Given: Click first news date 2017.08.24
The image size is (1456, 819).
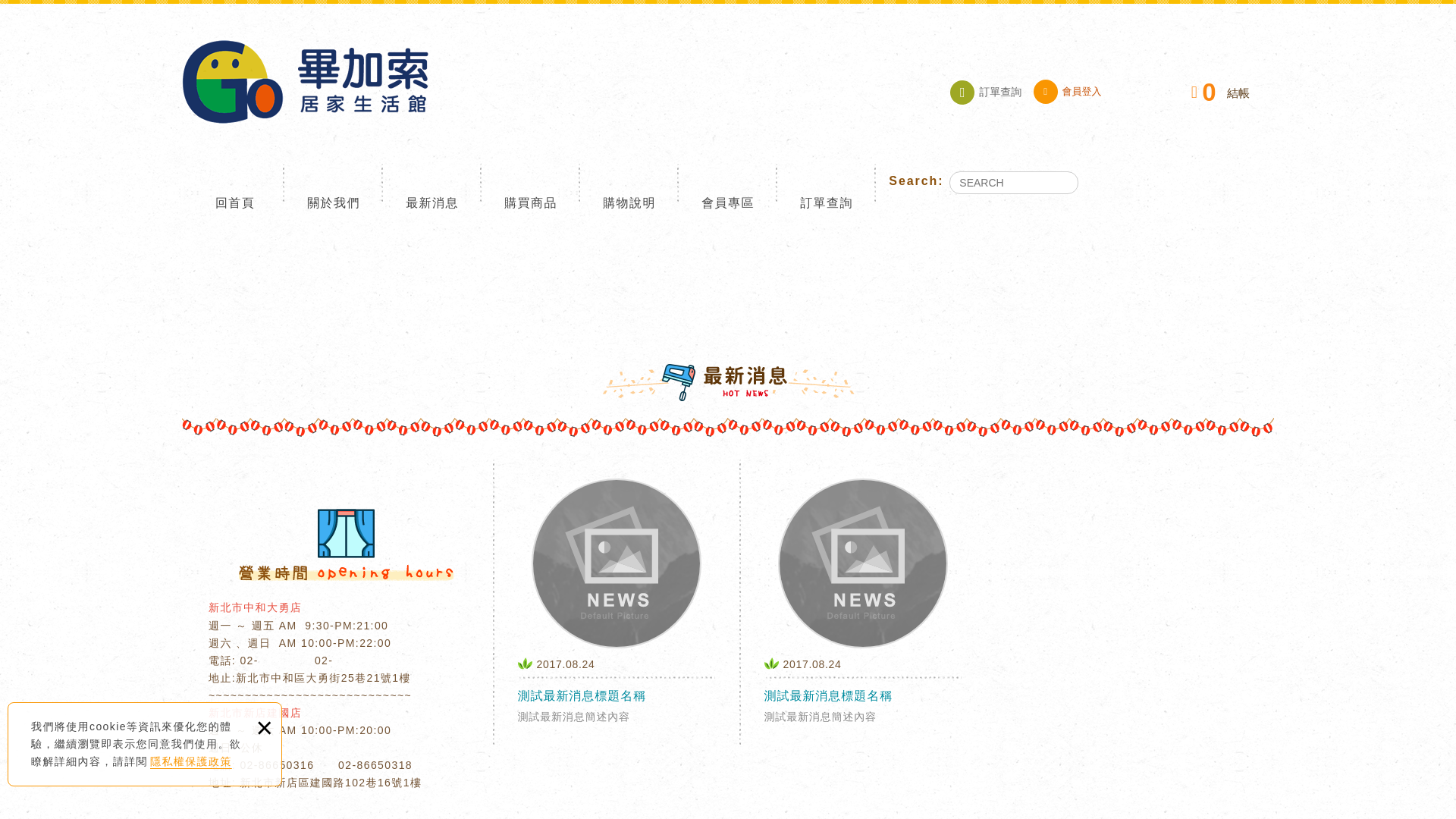Looking at the screenshot, I should 566,664.
